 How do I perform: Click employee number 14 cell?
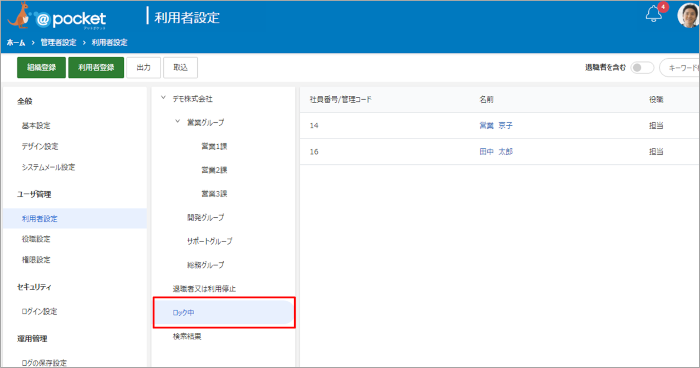(x=314, y=125)
